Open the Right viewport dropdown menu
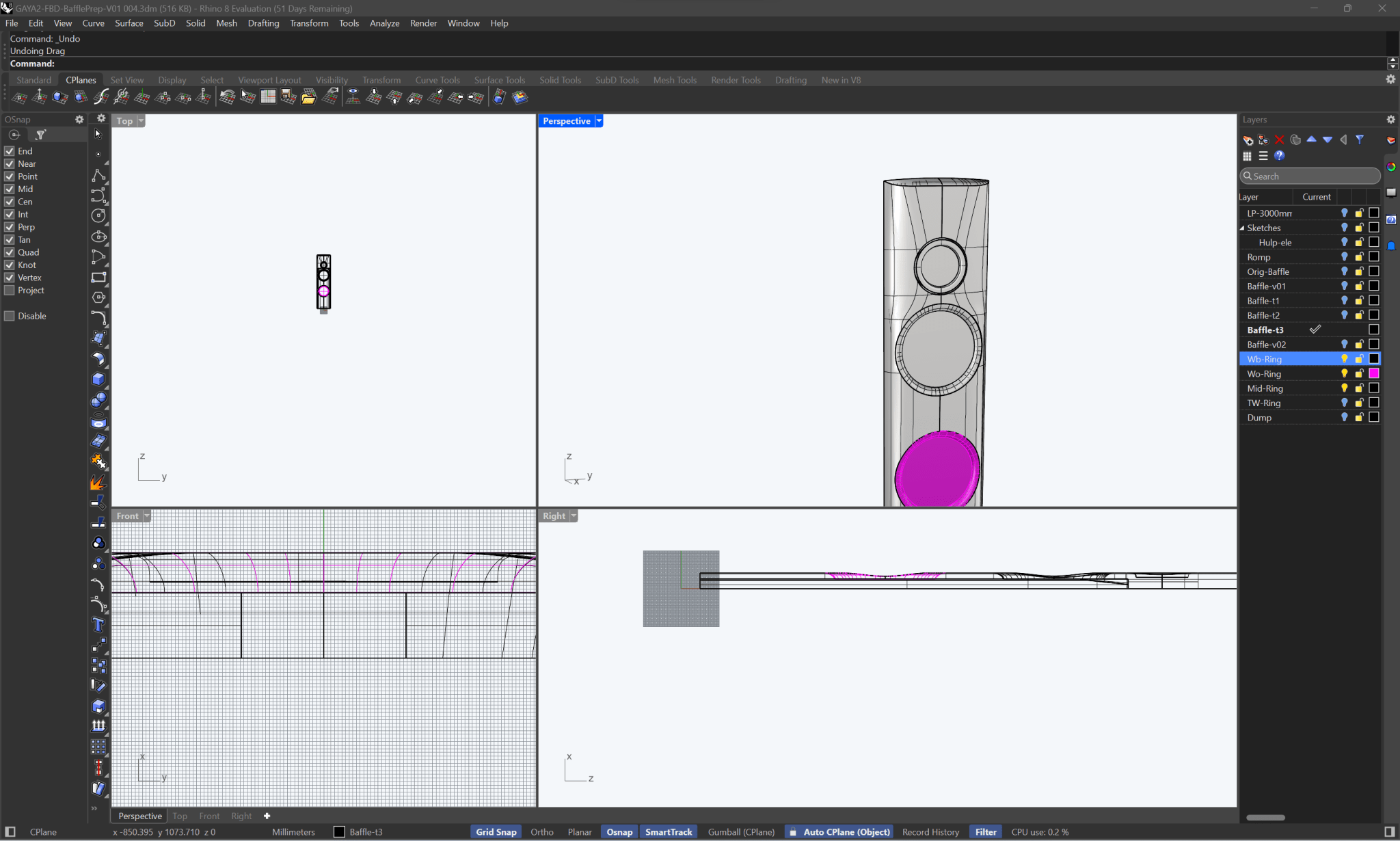The image size is (1400, 841). pos(574,516)
